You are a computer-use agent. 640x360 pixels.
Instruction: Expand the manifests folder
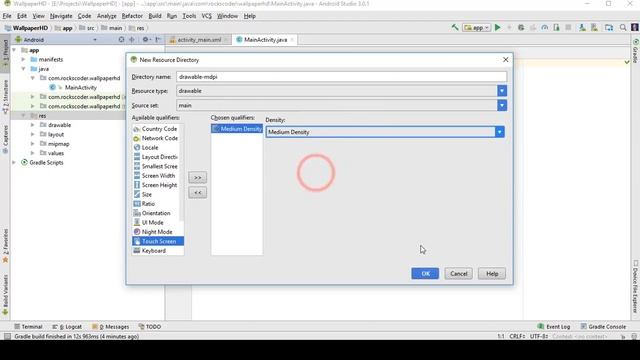pyautogui.click(x=23, y=59)
